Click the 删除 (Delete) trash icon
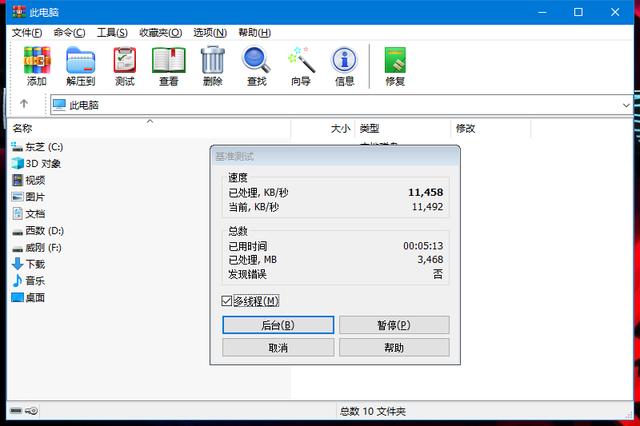The height and width of the screenshot is (426, 640). tap(213, 66)
